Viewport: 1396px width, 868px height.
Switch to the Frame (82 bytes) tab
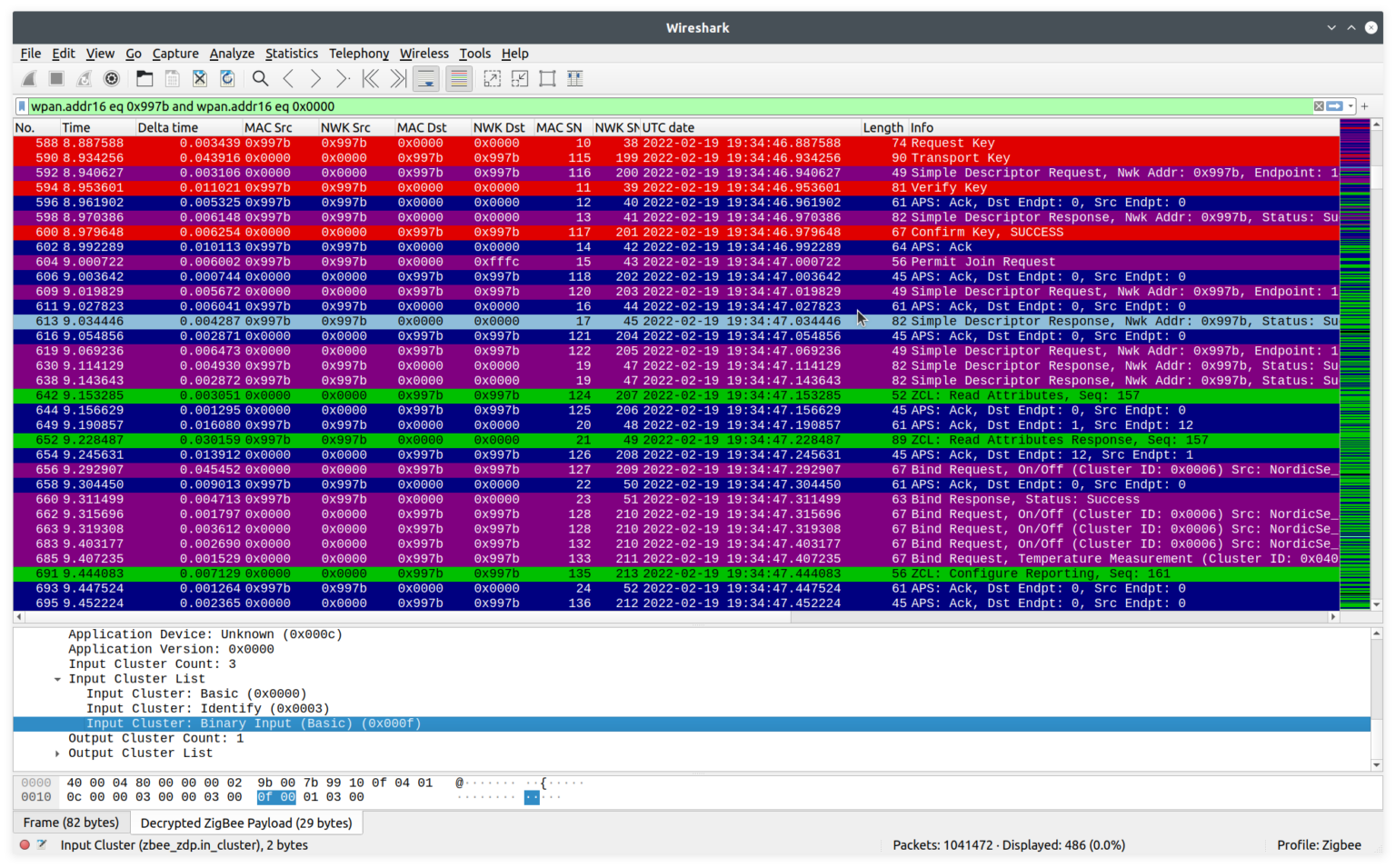72,822
